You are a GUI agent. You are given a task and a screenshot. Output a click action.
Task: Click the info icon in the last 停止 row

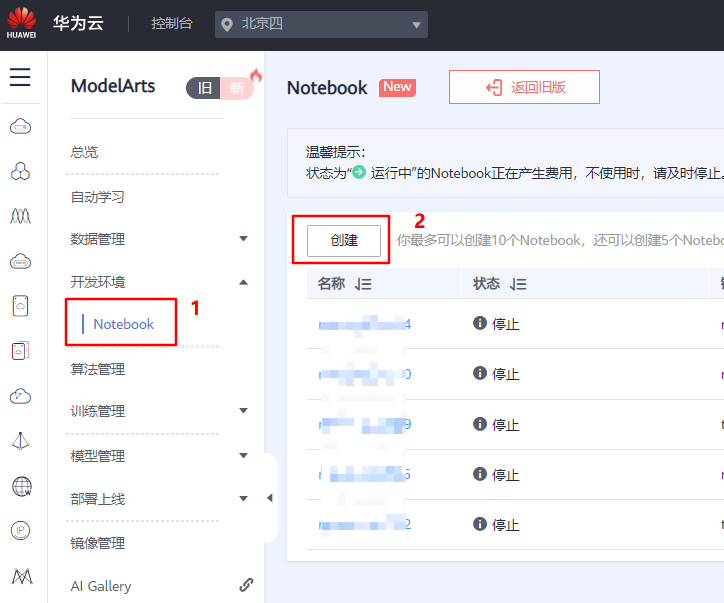tap(480, 524)
